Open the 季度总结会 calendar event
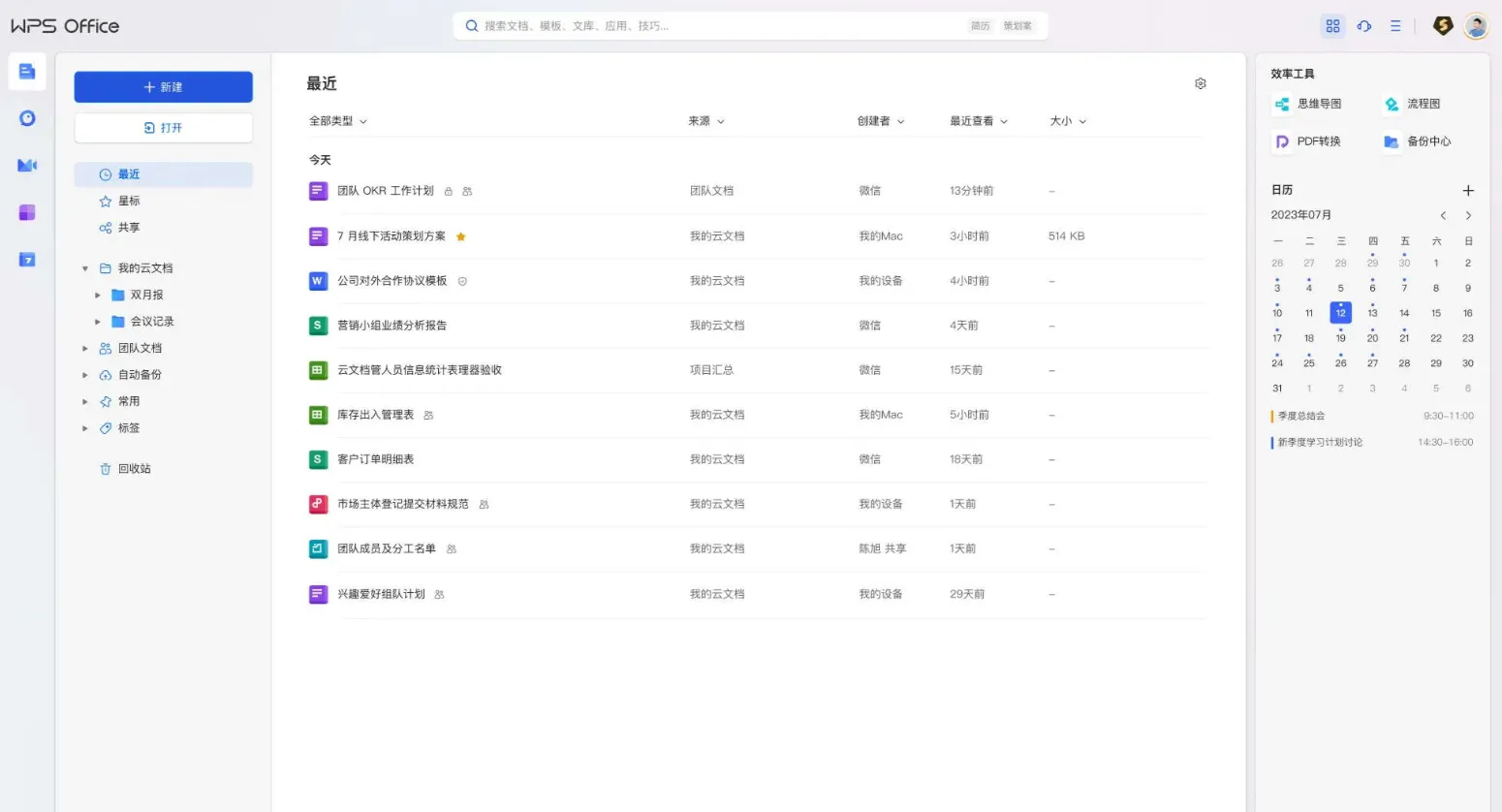Screen dimensions: 1502x812 point(1371,417)
